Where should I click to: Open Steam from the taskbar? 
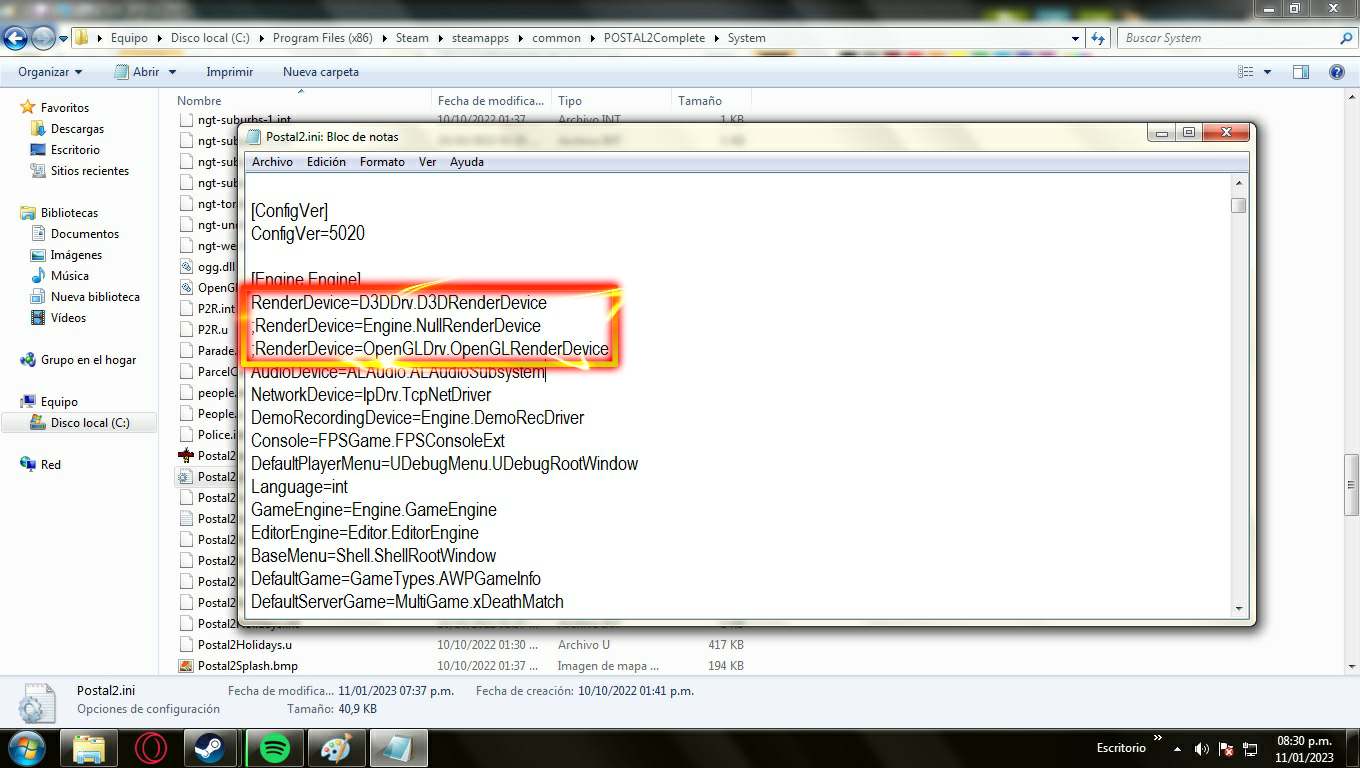pos(211,748)
